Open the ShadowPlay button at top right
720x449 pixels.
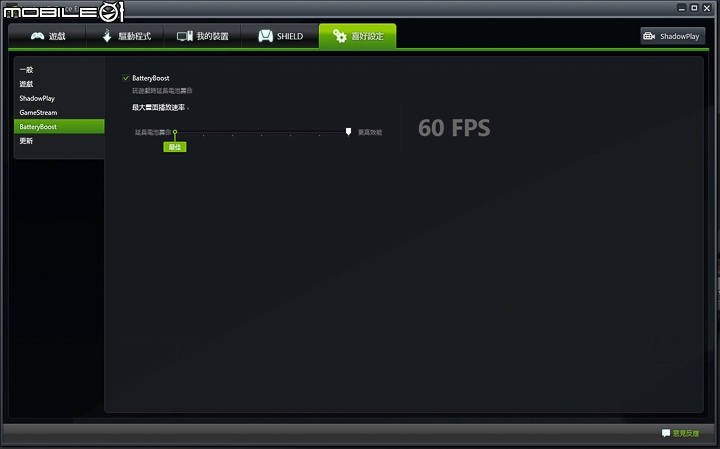point(673,36)
